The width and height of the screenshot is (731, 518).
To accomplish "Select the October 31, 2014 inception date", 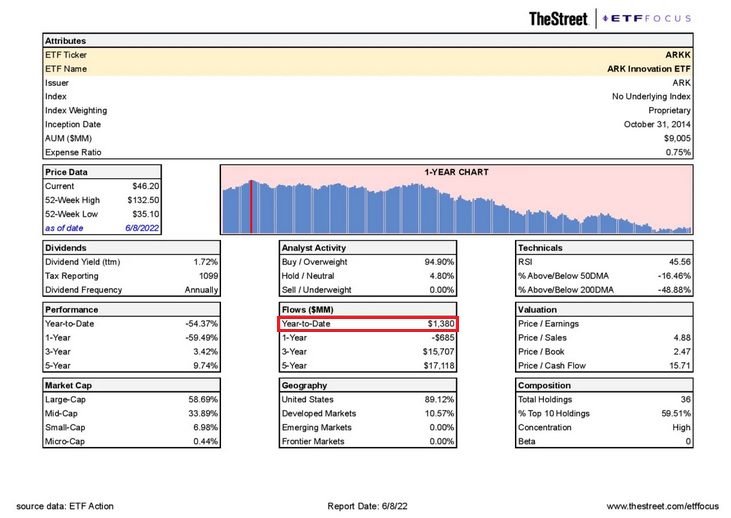I will tap(657, 124).
